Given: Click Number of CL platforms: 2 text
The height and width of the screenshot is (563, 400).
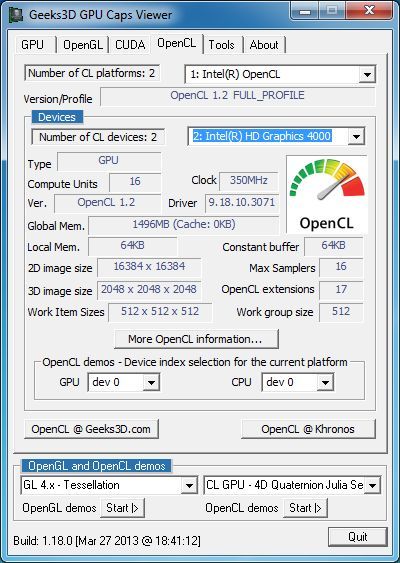Looking at the screenshot, I should [92, 73].
